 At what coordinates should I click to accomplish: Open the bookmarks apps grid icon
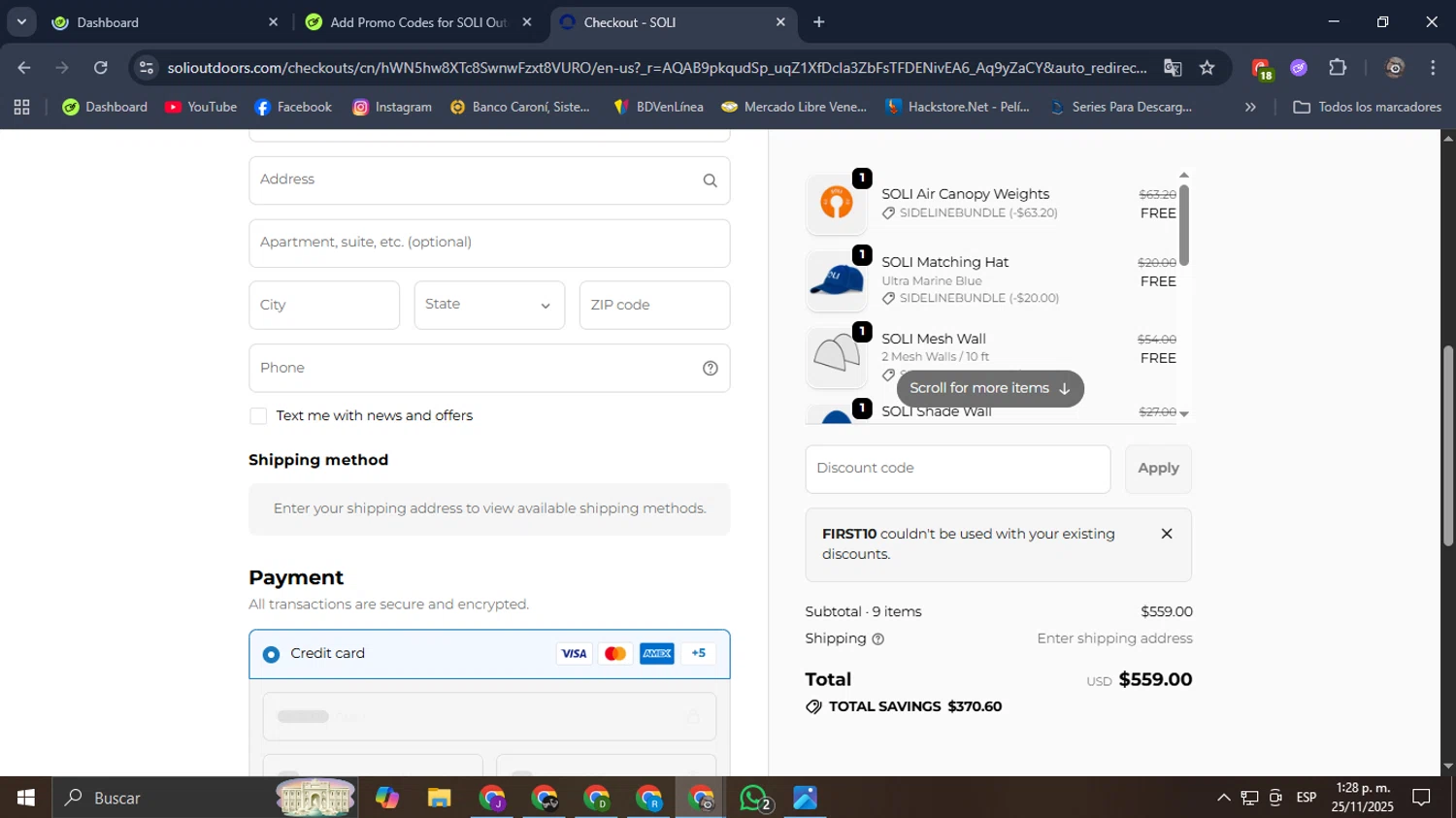click(x=21, y=107)
